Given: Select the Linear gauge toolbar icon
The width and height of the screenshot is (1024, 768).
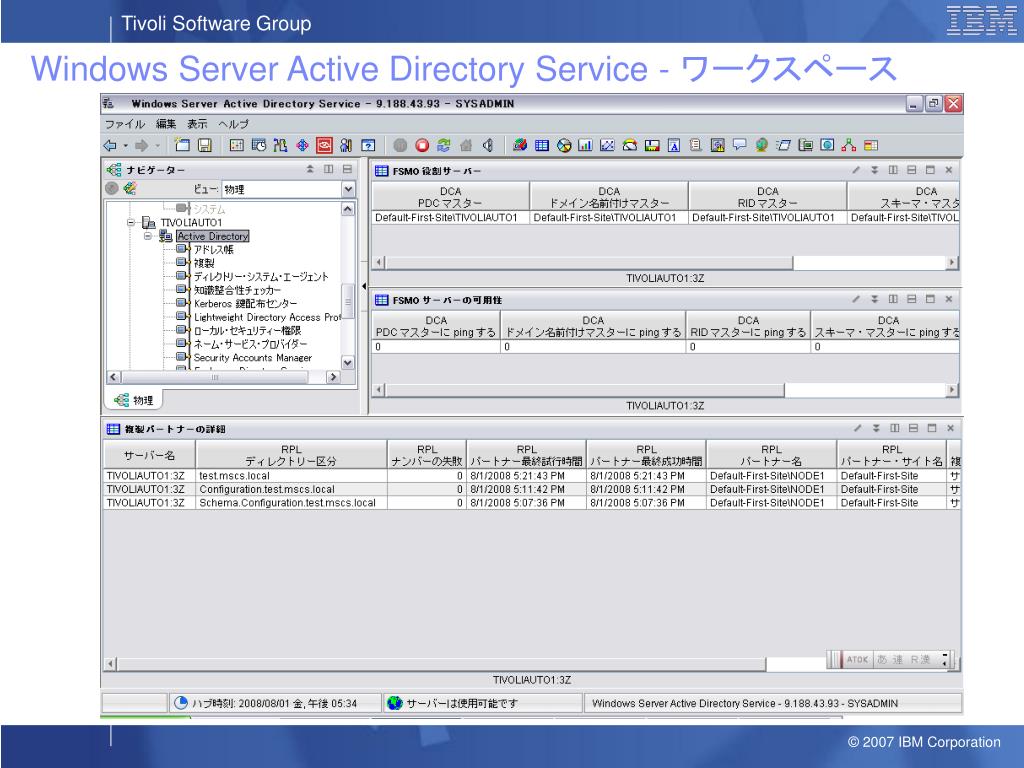Looking at the screenshot, I should coord(652,145).
